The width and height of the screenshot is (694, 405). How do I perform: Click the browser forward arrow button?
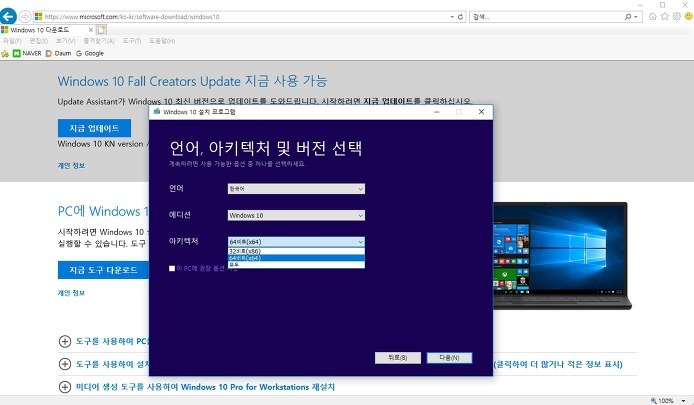(25, 16)
